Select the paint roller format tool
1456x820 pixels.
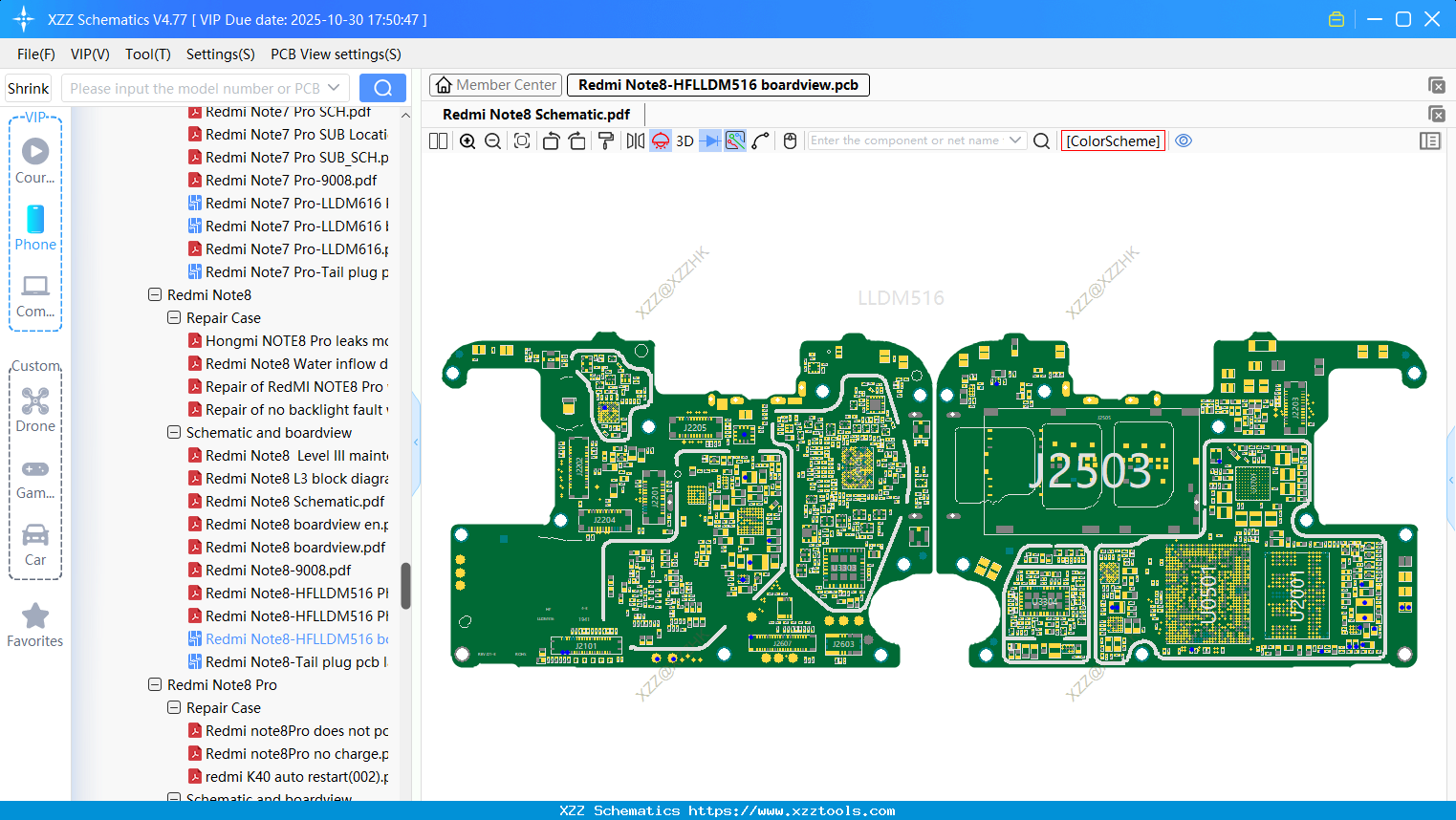point(606,140)
